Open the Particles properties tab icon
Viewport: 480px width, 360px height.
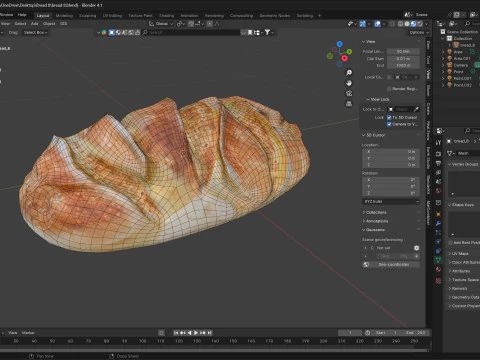pyautogui.click(x=438, y=233)
